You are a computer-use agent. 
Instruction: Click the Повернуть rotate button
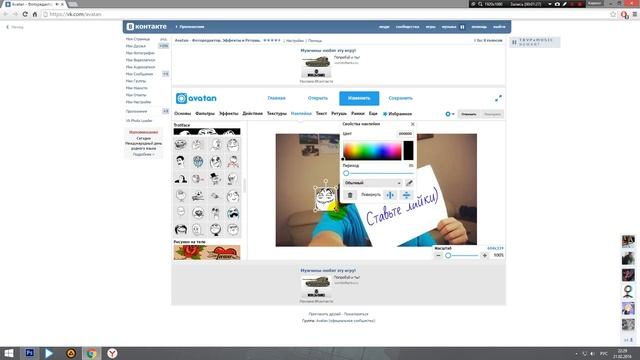pos(371,195)
